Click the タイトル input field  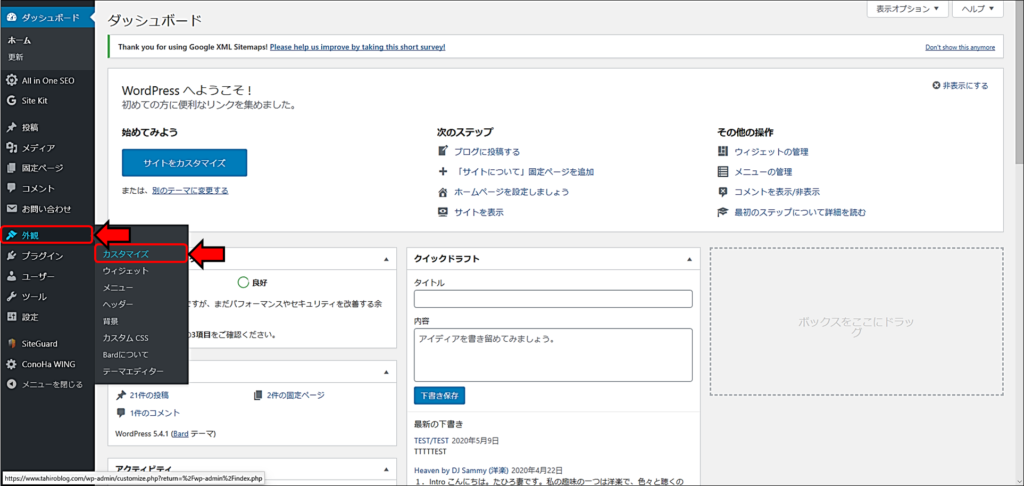click(553, 299)
